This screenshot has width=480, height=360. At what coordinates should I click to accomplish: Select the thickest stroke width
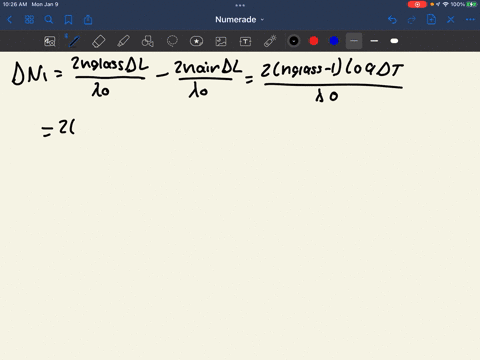[x=394, y=41]
